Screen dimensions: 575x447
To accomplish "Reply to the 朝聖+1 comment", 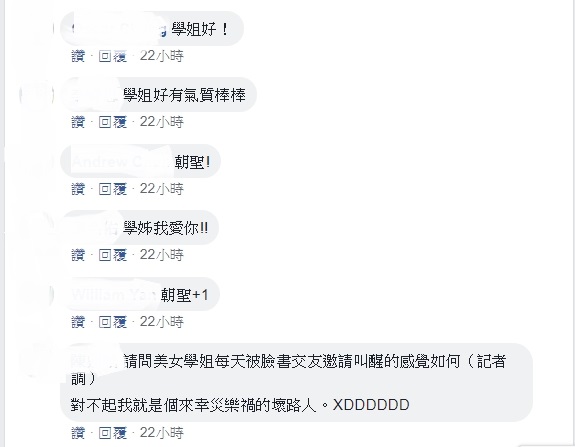I will point(113,322).
